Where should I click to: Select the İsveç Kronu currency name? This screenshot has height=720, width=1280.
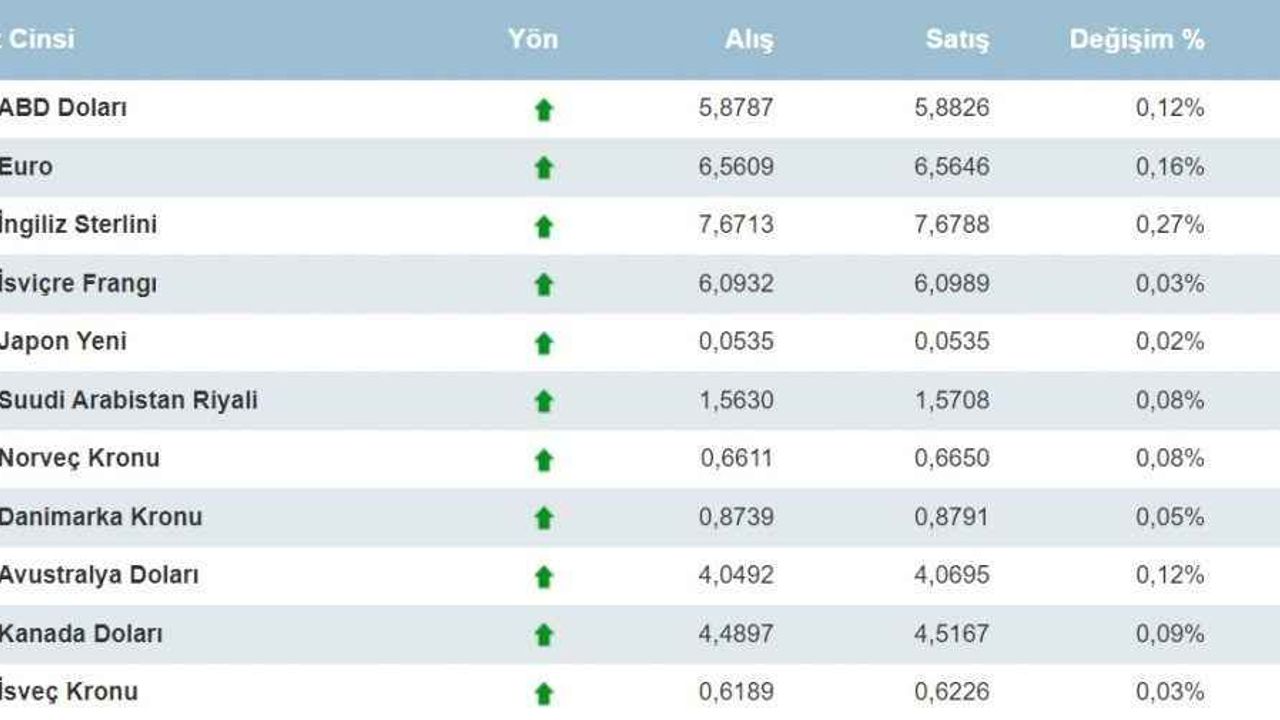coord(68,691)
